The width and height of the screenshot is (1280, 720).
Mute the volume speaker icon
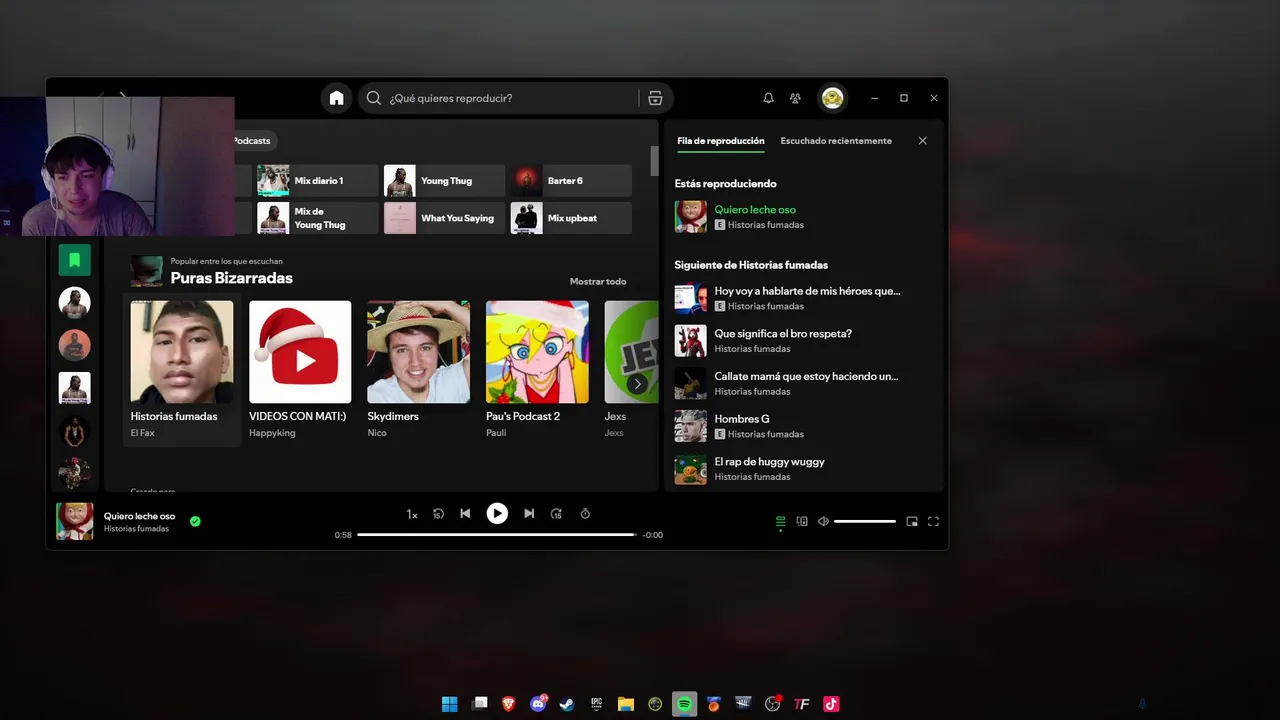point(823,521)
